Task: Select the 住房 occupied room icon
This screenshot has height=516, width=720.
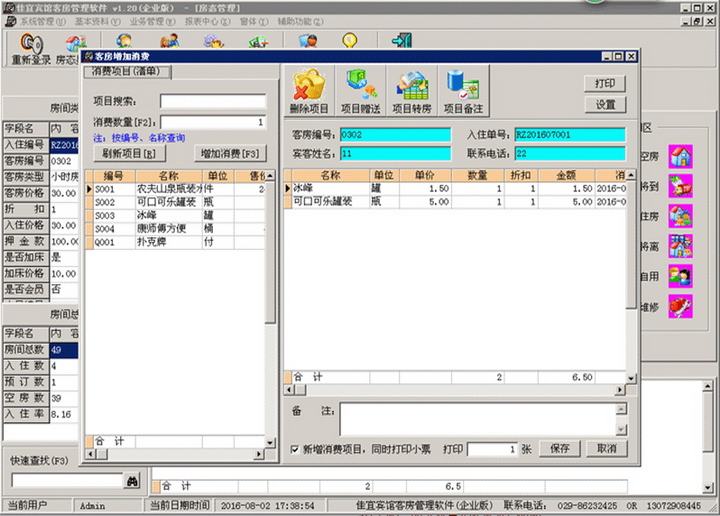Action: click(680, 216)
